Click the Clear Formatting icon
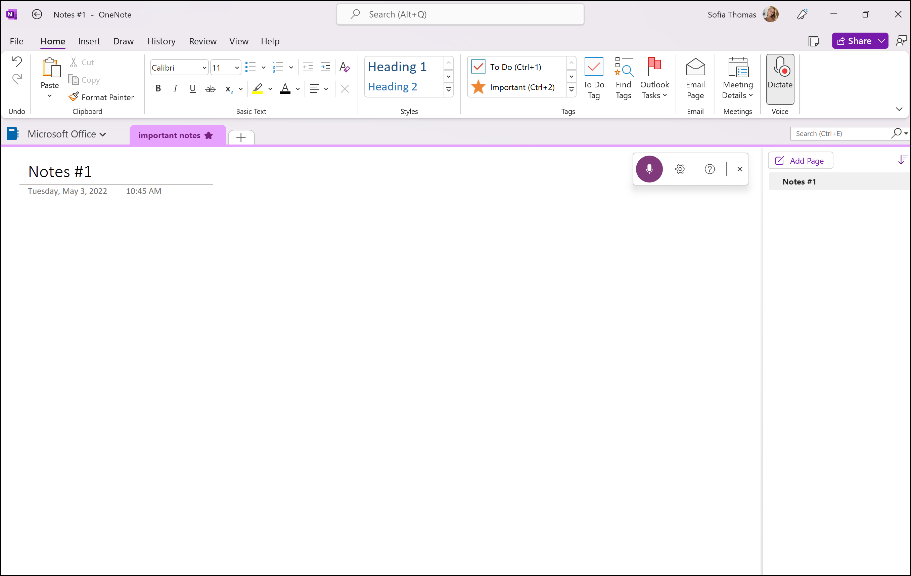The width and height of the screenshot is (911, 576). click(x=344, y=67)
